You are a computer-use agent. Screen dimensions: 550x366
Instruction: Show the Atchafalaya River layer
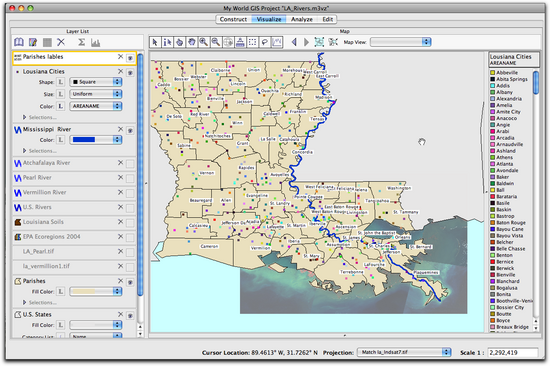[x=130, y=164]
